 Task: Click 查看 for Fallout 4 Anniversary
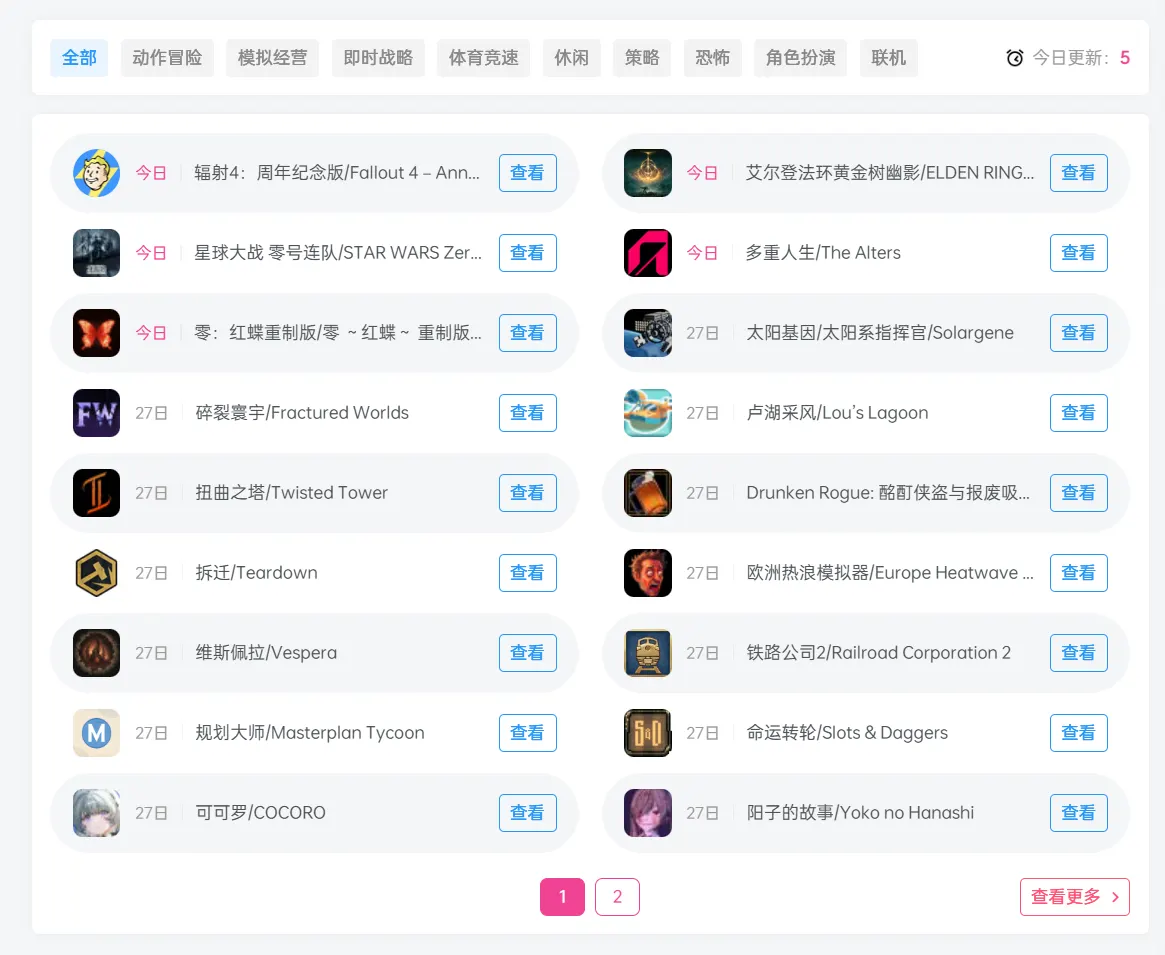coord(528,173)
